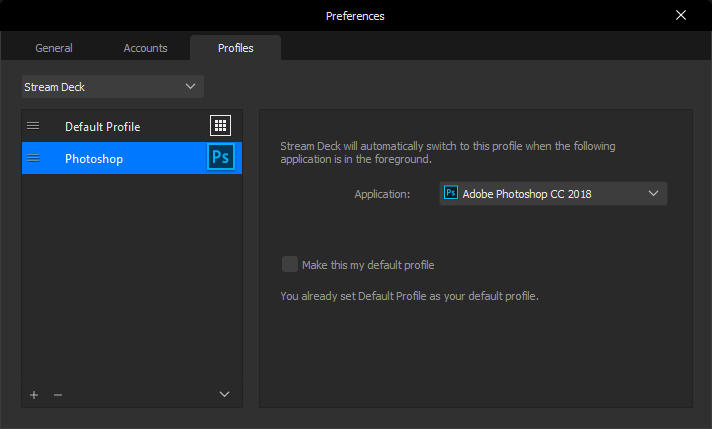This screenshot has height=429, width=712.
Task: Click the grid icon beside Default Profile
Action: [220, 126]
